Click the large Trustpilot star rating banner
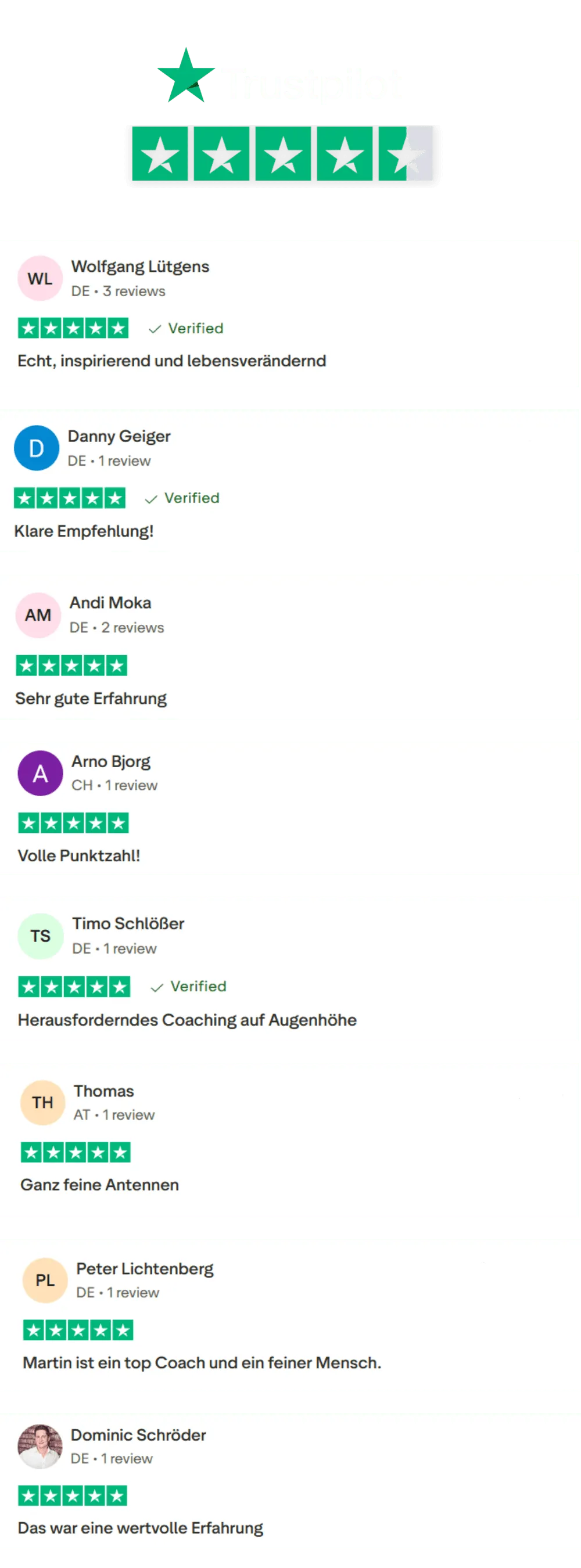The height and width of the screenshot is (1568, 581). (x=282, y=154)
